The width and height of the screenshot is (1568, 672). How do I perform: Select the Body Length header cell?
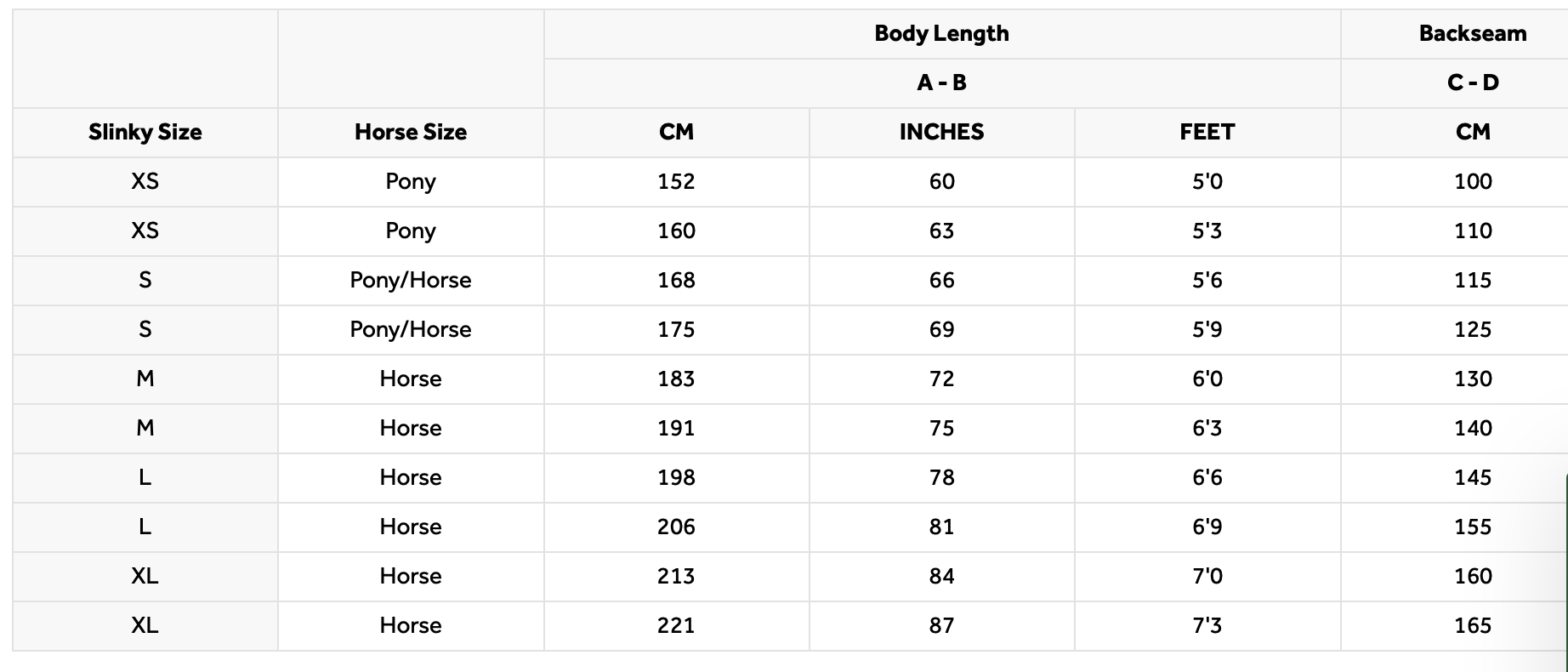click(x=942, y=34)
